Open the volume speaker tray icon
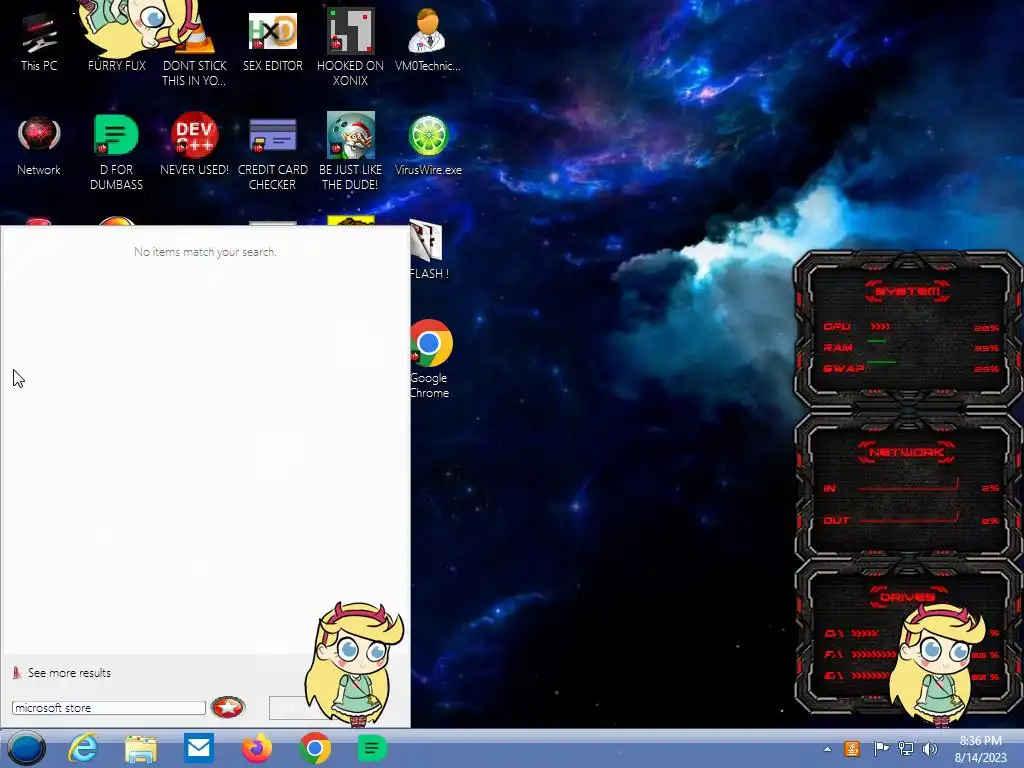 click(930, 748)
